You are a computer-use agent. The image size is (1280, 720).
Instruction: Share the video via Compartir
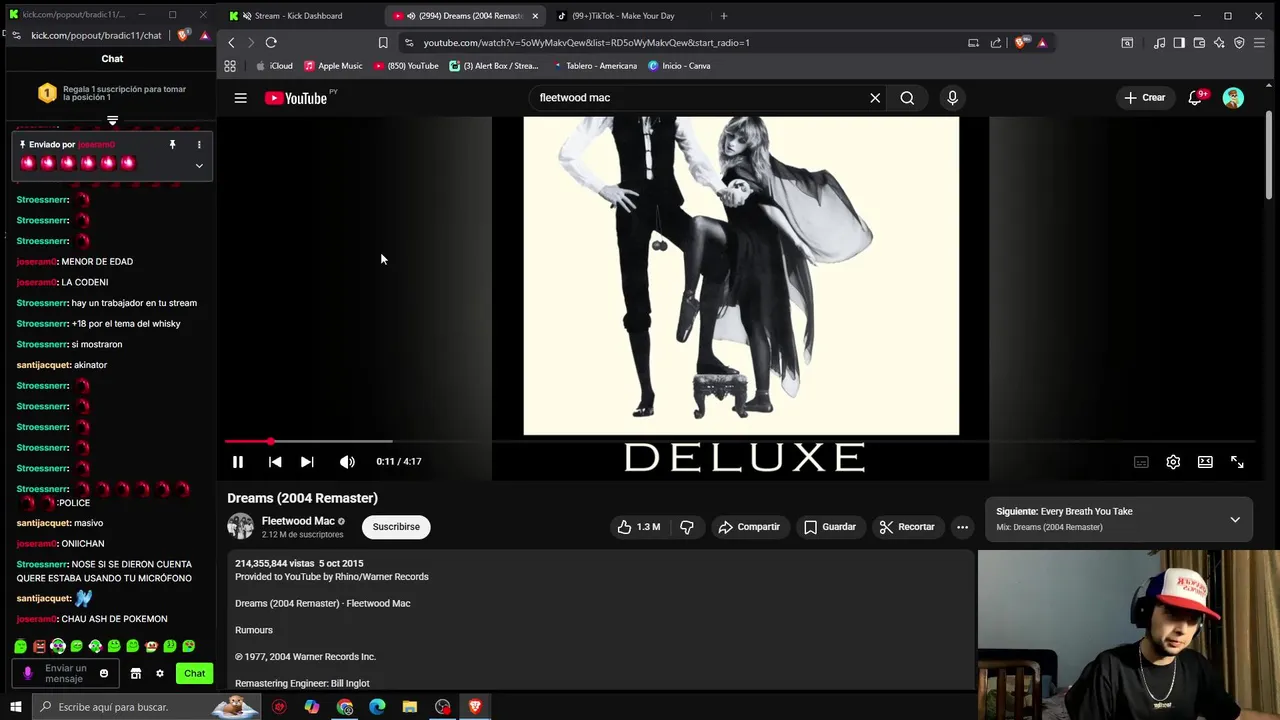point(749,527)
